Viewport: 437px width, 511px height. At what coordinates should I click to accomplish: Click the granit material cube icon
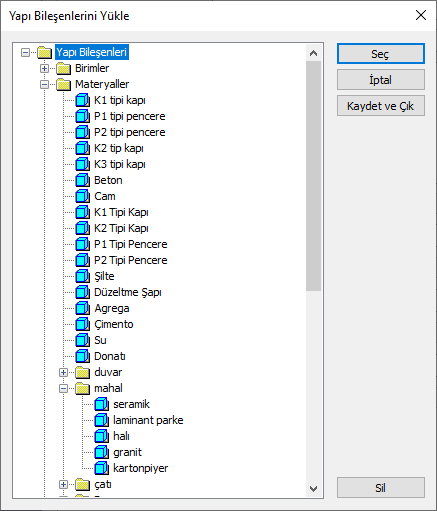[x=101, y=452]
